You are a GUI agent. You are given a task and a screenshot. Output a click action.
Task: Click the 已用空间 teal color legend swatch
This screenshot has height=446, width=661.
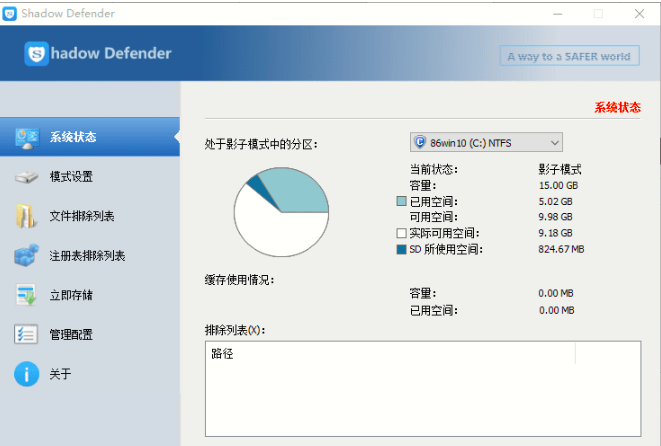coord(401,202)
